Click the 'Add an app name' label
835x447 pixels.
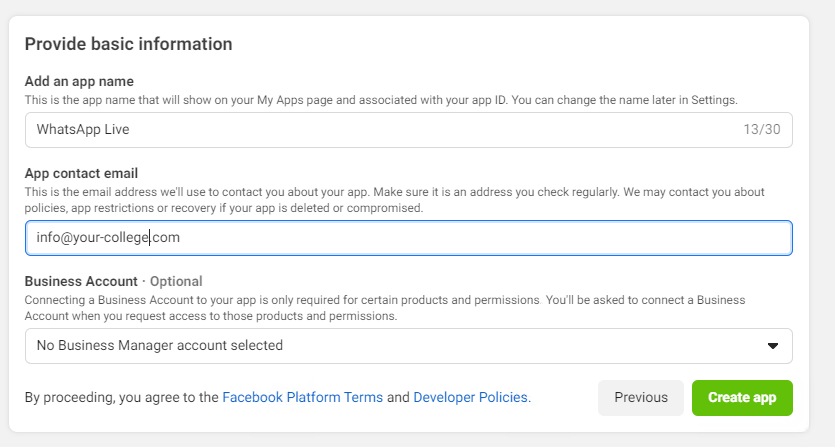point(79,82)
